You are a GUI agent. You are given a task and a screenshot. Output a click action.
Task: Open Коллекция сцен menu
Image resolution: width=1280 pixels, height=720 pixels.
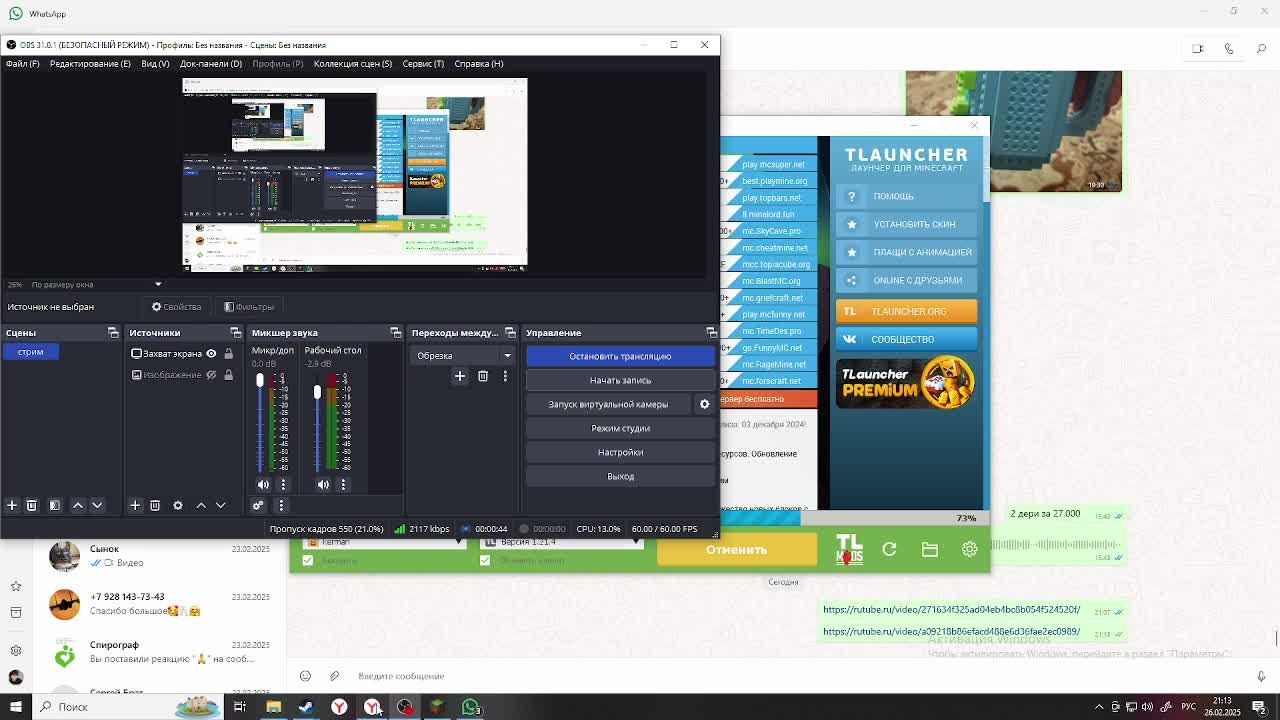353,64
